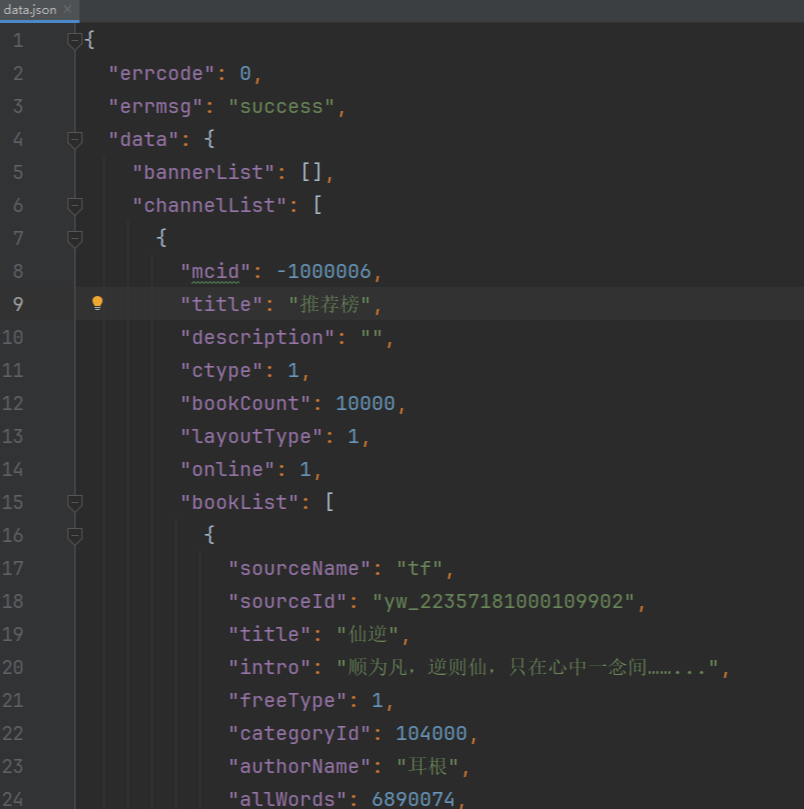Screen dimensions: 804x809
Task: Click the intro string starting with 顺为凡
Action: click(527, 668)
